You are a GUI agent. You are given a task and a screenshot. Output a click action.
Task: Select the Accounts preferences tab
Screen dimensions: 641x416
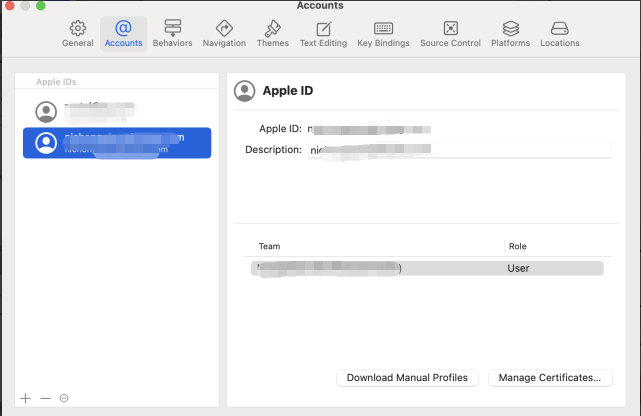[123, 34]
